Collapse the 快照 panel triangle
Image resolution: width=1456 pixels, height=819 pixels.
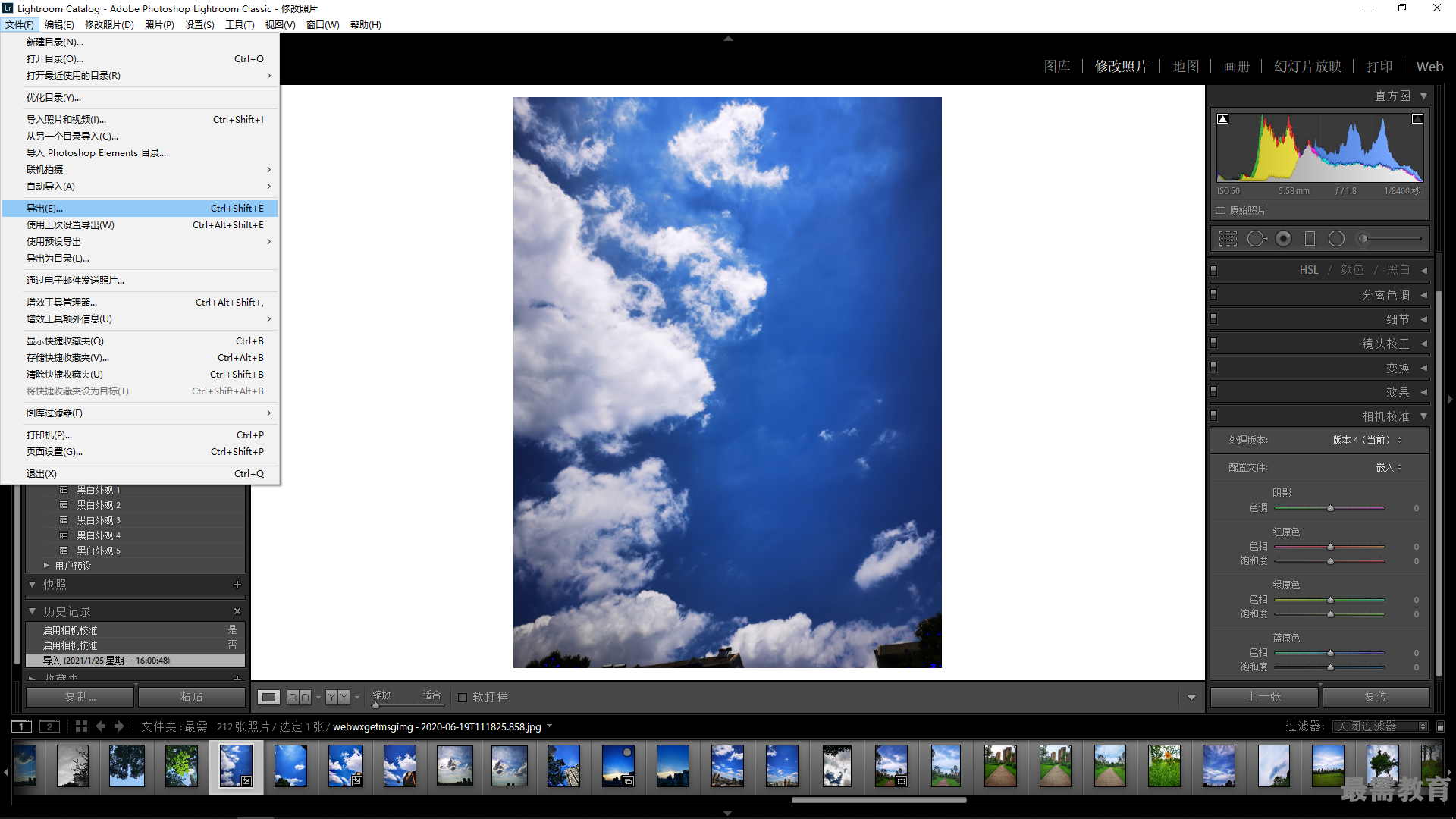(33, 585)
